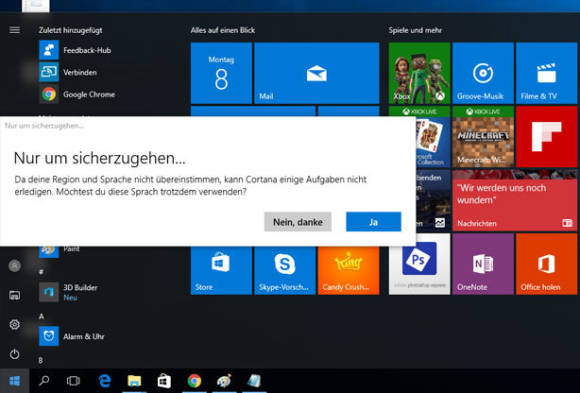Launch Google Chrome from Start list
Screen dimensions: 580x393
click(77, 94)
